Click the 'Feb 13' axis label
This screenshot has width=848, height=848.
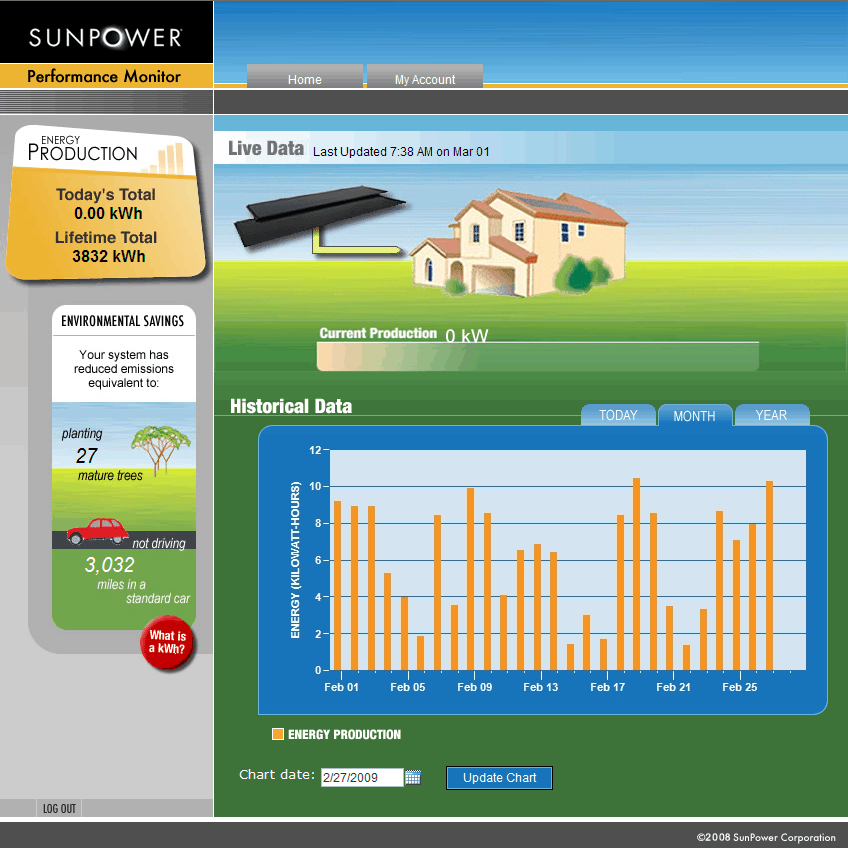coord(540,687)
